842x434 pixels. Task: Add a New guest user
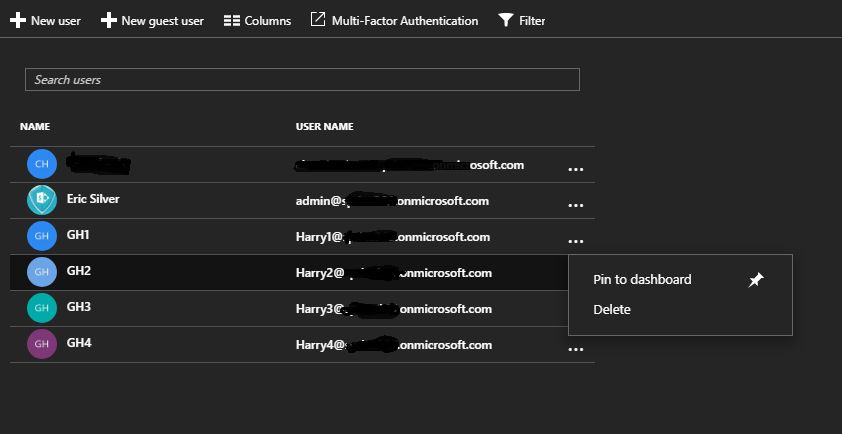(x=153, y=20)
